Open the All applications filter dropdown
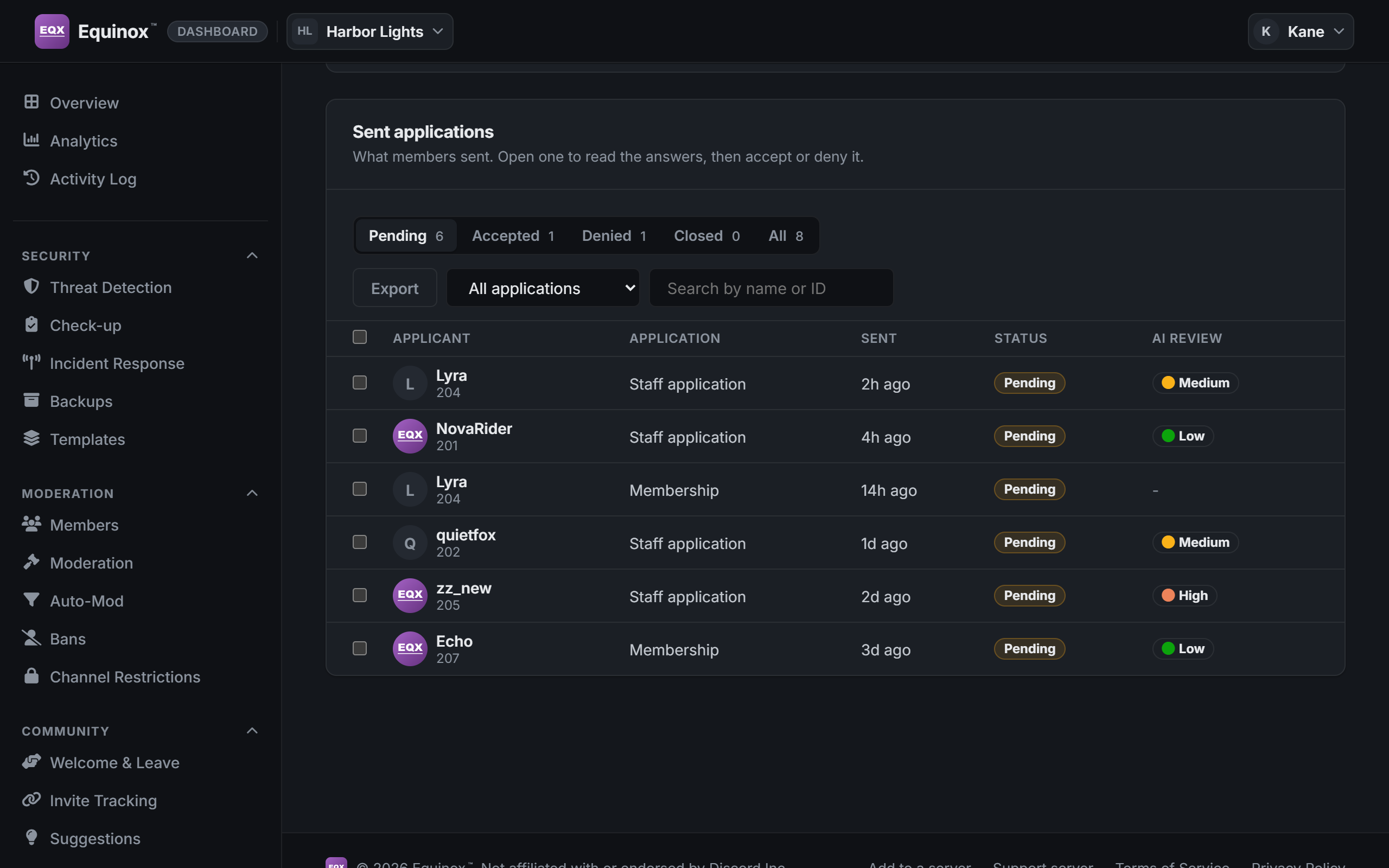This screenshot has height=868, width=1389. point(543,288)
